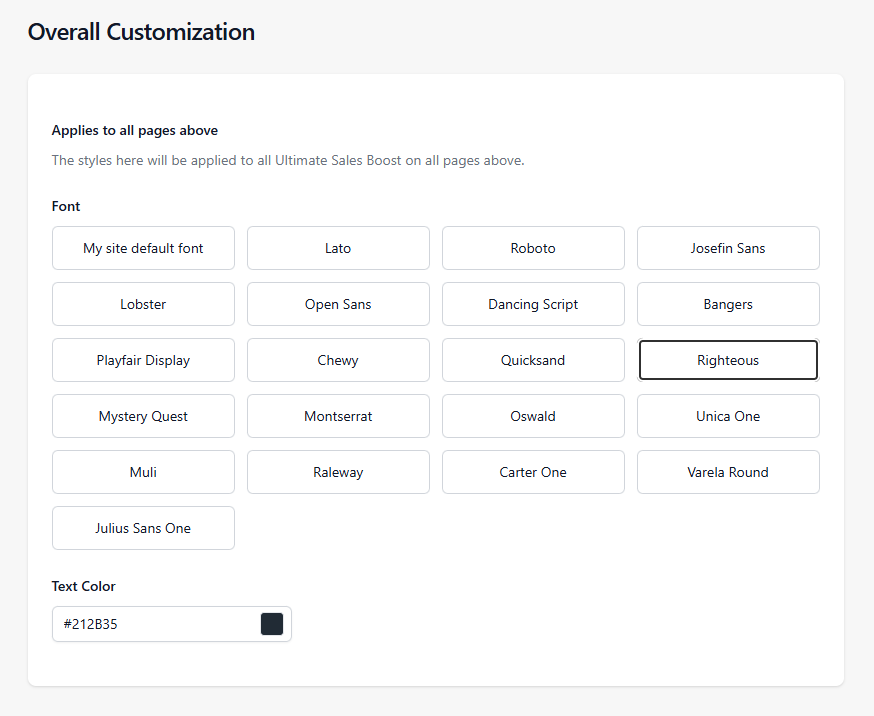
Task: Open the Text Color swatch picker
Action: 272,624
